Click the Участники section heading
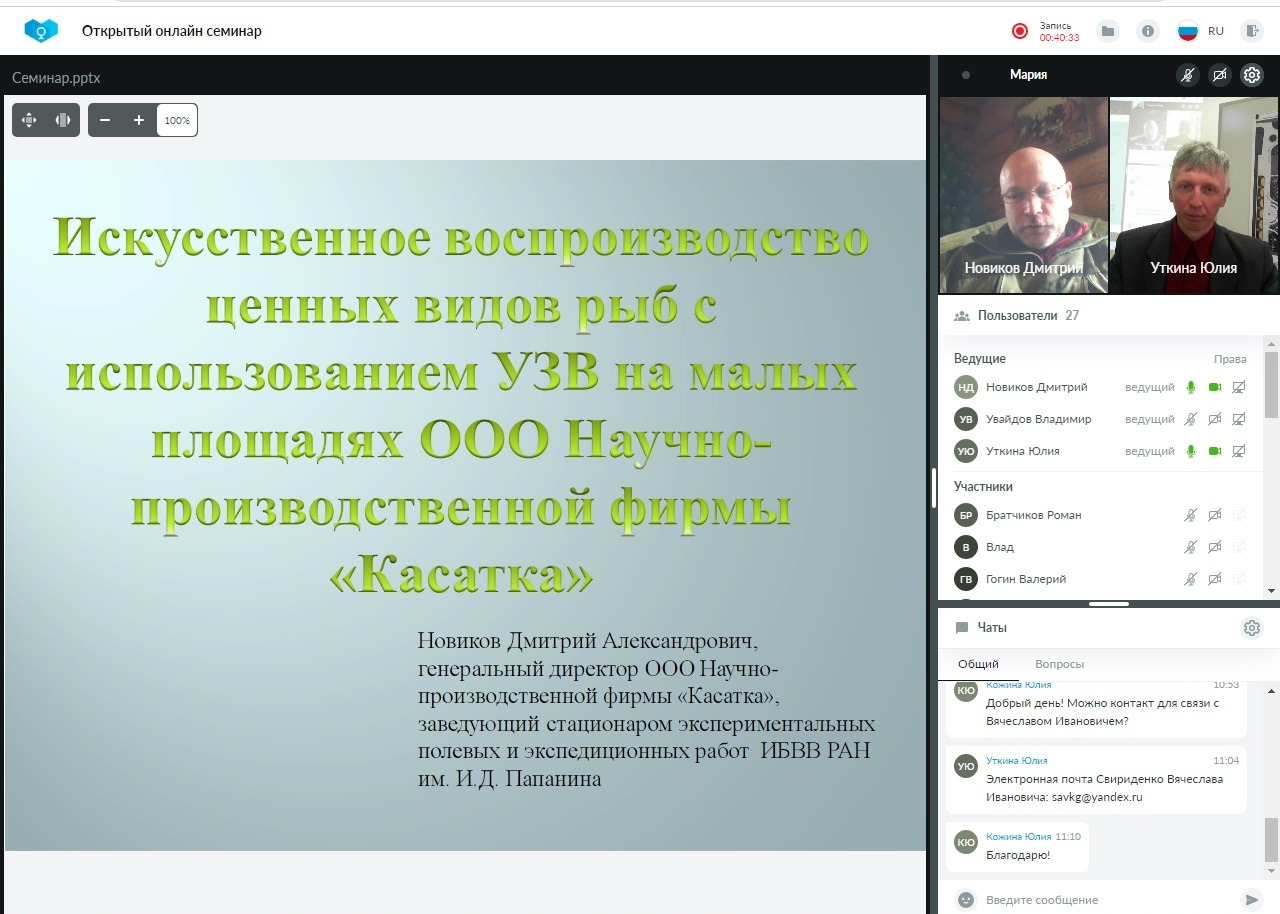The height and width of the screenshot is (914, 1280). pyautogui.click(x=984, y=487)
